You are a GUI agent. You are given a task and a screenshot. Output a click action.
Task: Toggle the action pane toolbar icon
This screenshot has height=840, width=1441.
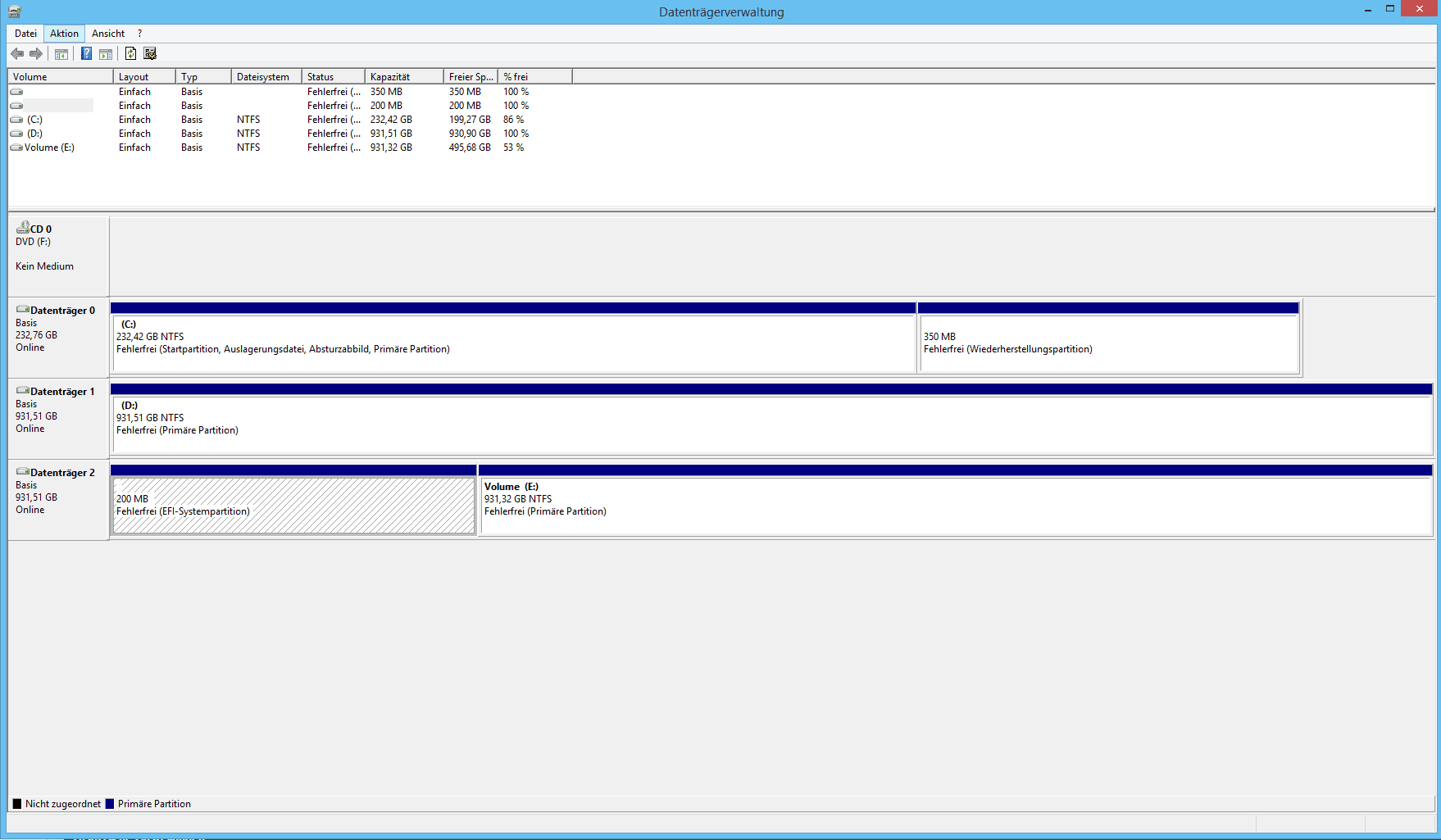[x=106, y=54]
